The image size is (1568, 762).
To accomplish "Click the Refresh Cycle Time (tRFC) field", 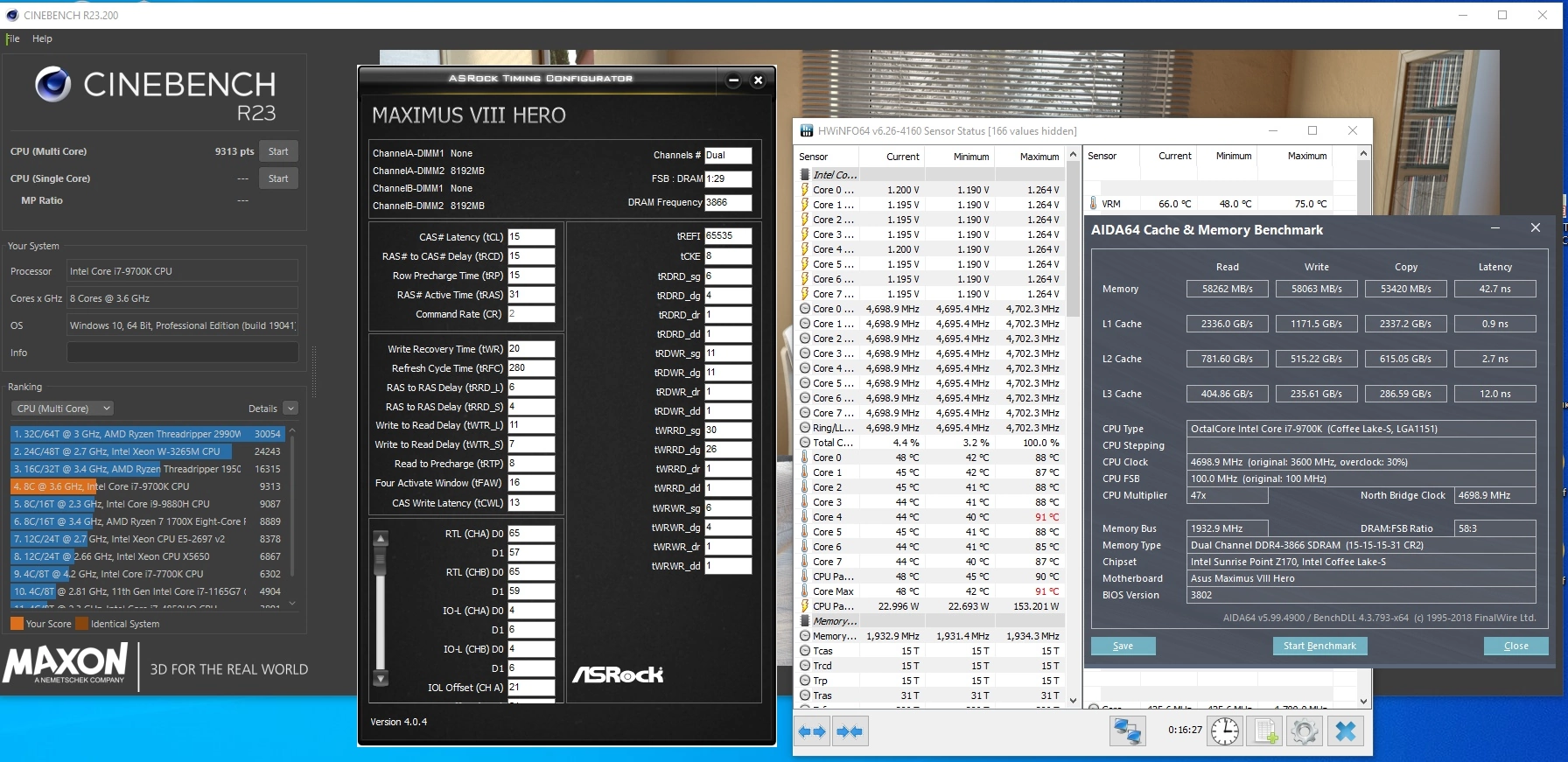I will click(x=531, y=368).
